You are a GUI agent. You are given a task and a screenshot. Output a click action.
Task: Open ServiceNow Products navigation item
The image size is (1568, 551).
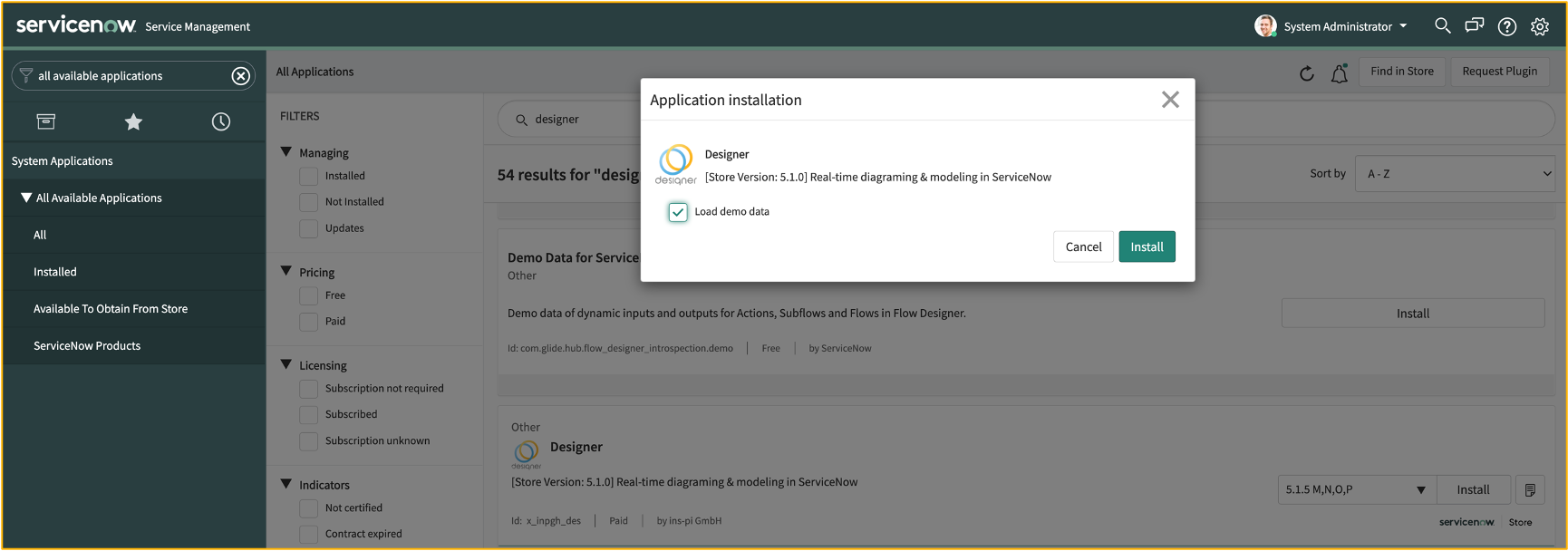(x=134, y=346)
